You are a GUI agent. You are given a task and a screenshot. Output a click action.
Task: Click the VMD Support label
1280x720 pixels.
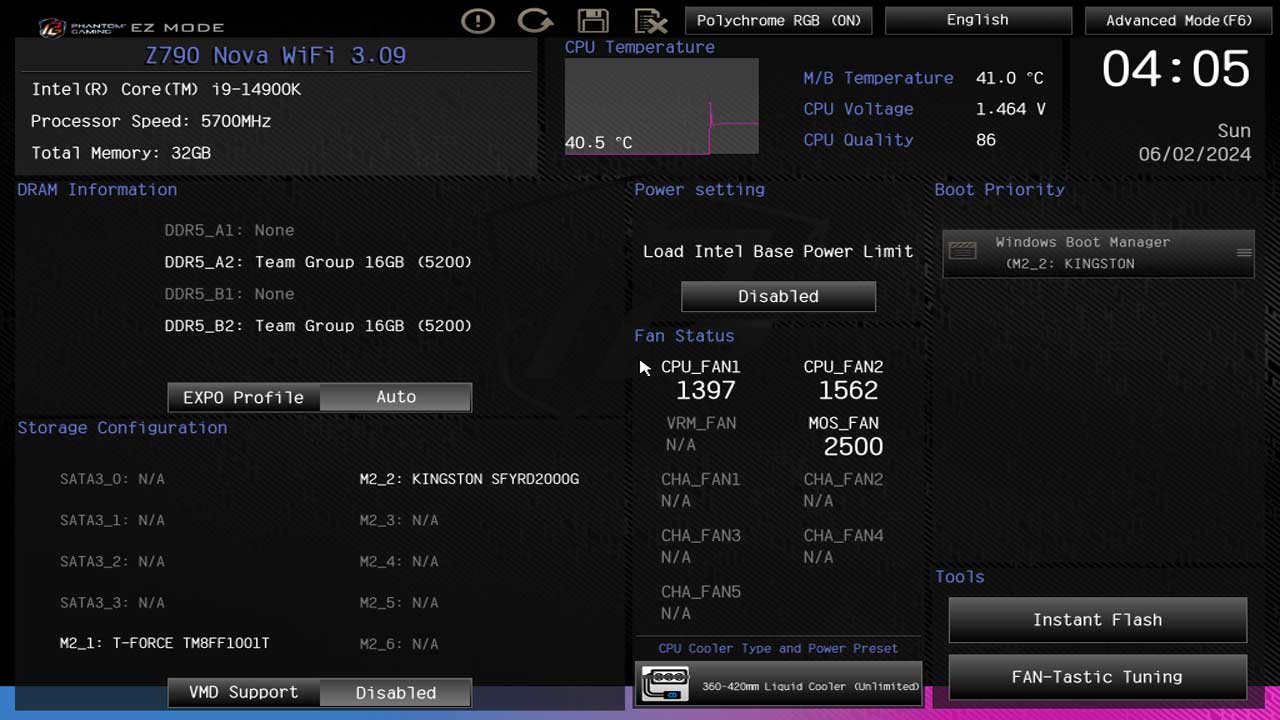coord(243,692)
